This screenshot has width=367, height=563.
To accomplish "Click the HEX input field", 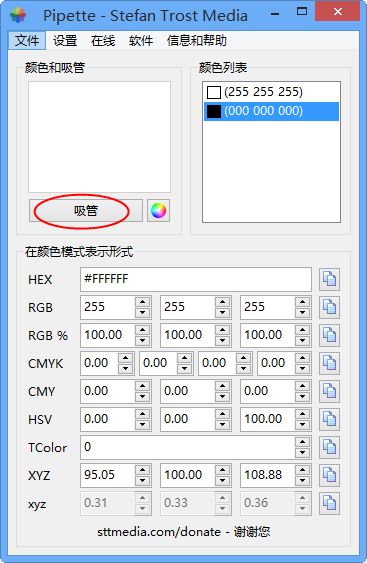I will 196,279.
